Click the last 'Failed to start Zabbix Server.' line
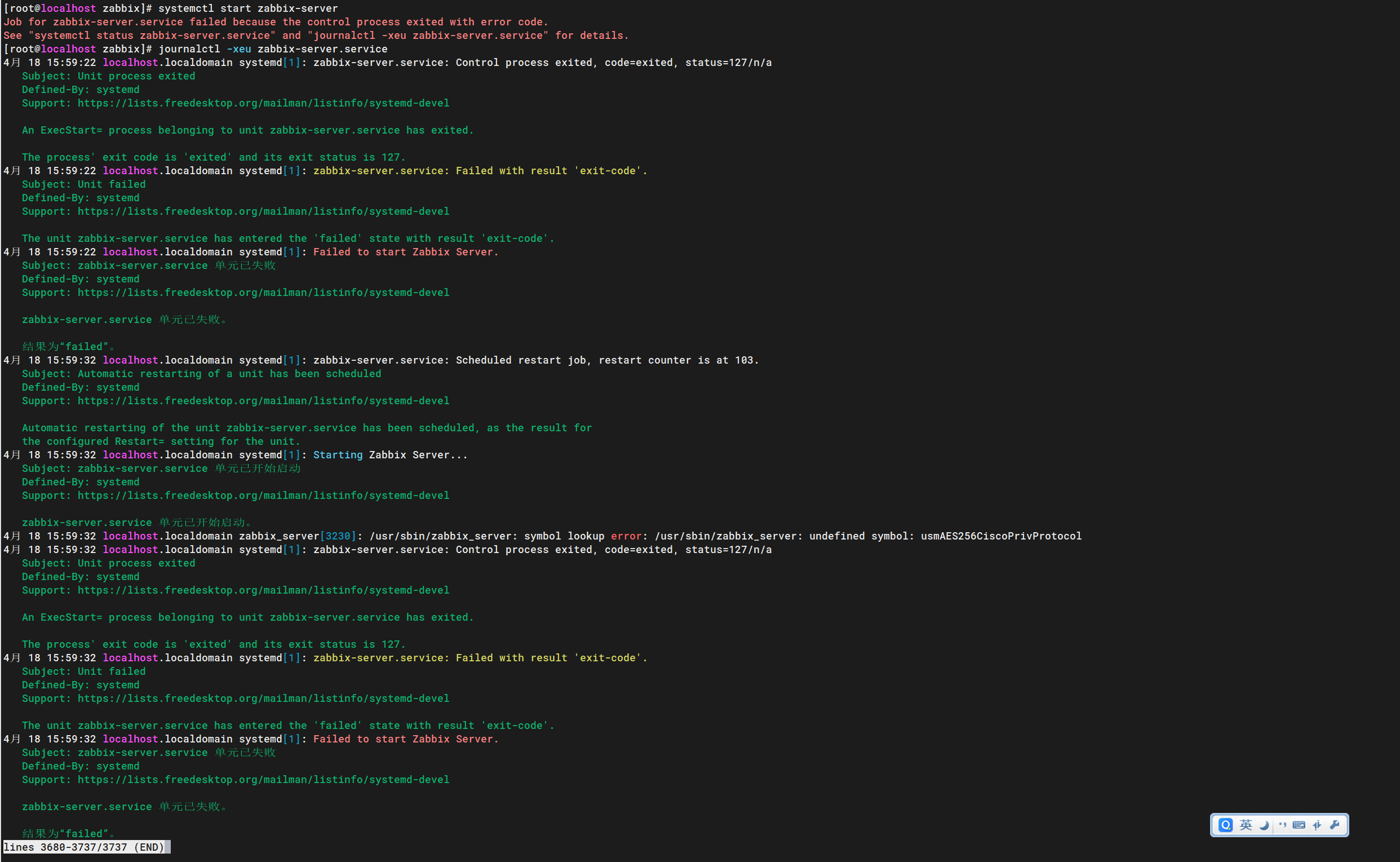This screenshot has width=1400, height=862. pyautogui.click(x=405, y=739)
